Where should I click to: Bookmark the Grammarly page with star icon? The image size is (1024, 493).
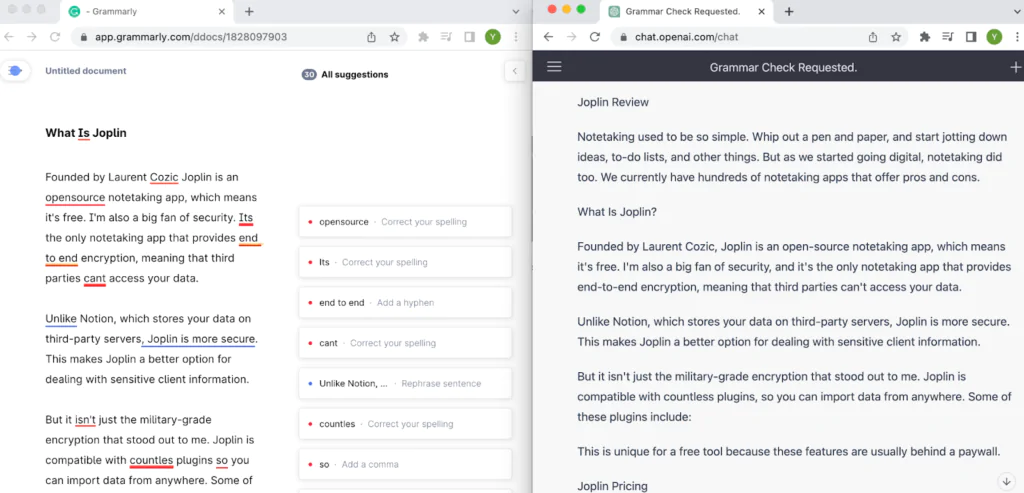click(x=394, y=37)
